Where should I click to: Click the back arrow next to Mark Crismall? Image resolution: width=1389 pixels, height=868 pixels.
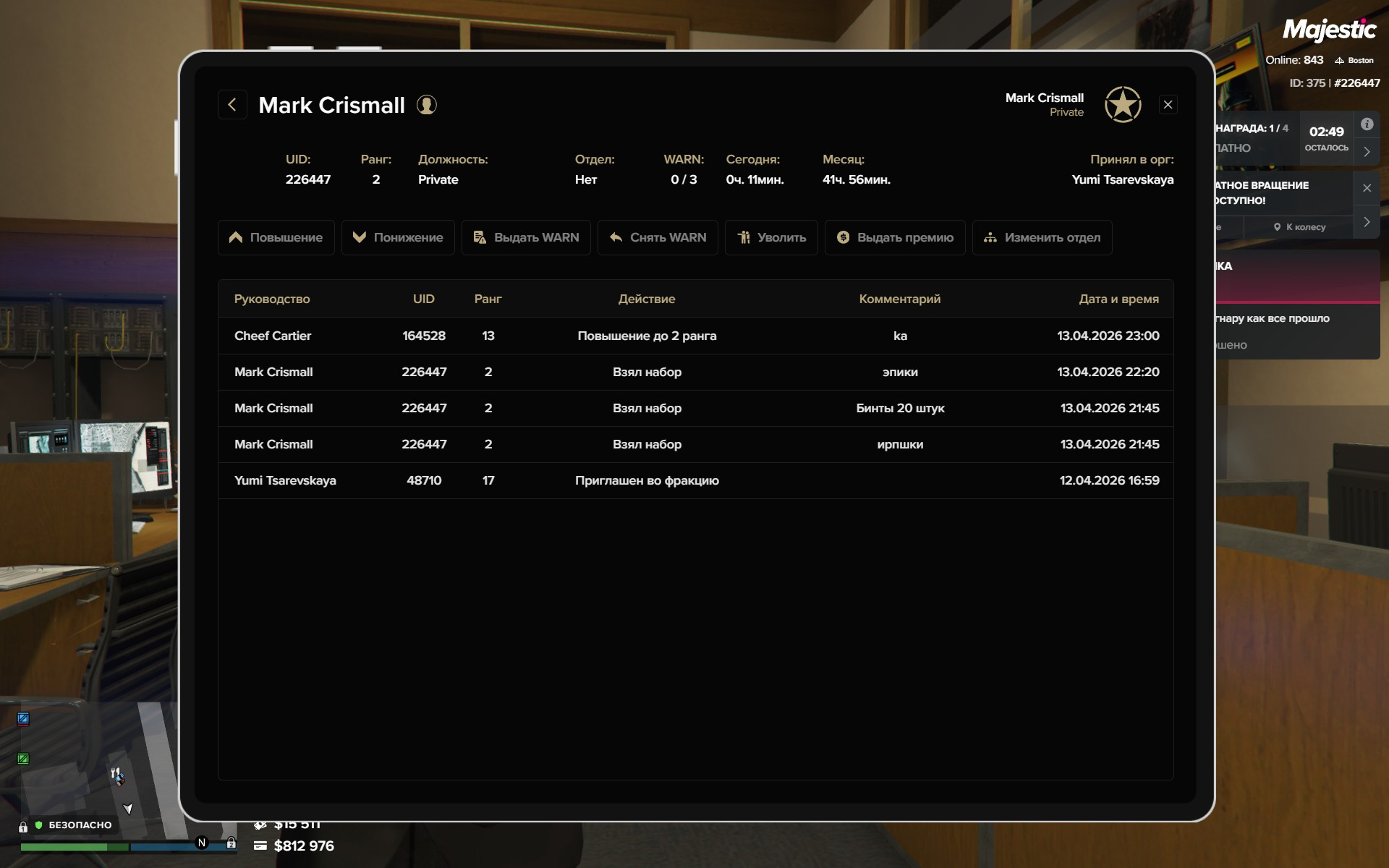pos(232,105)
